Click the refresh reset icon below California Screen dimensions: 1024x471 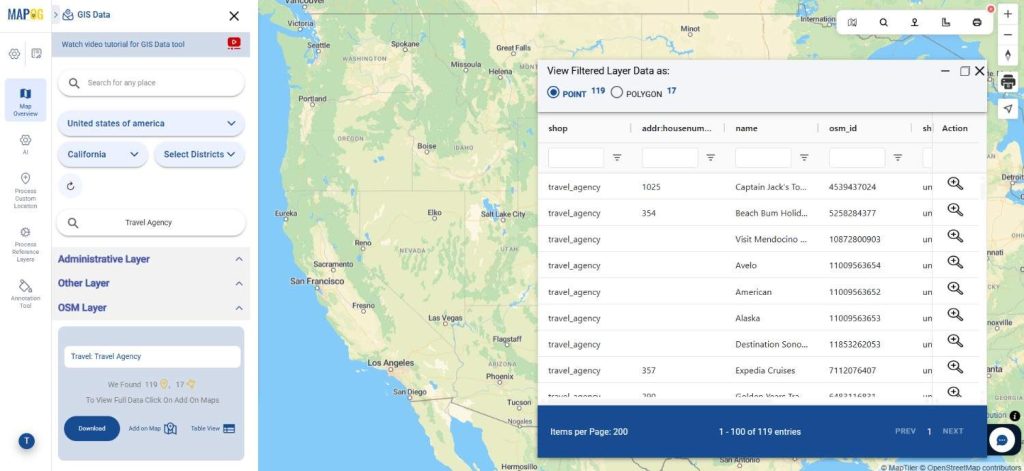click(71, 186)
